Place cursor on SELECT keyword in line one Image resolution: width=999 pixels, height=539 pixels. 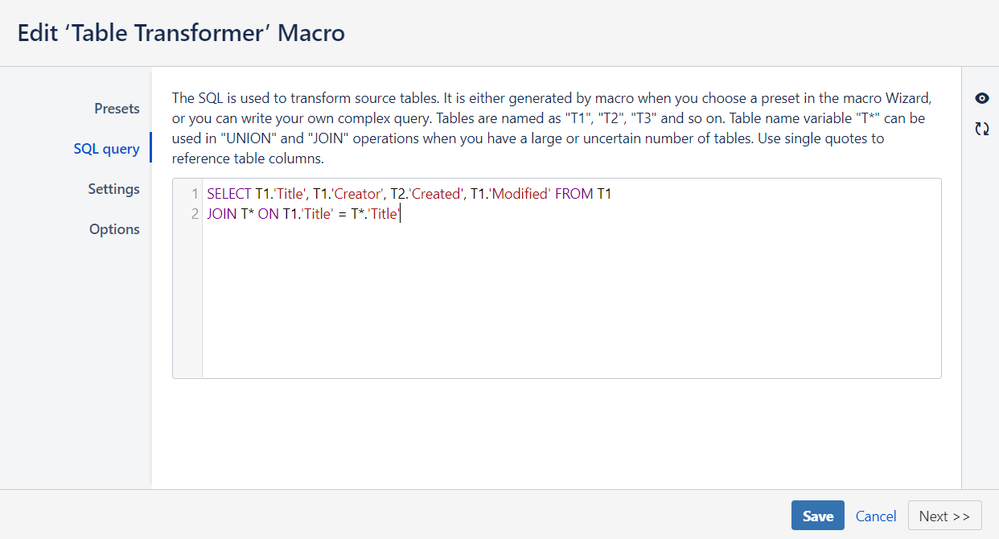coord(229,194)
